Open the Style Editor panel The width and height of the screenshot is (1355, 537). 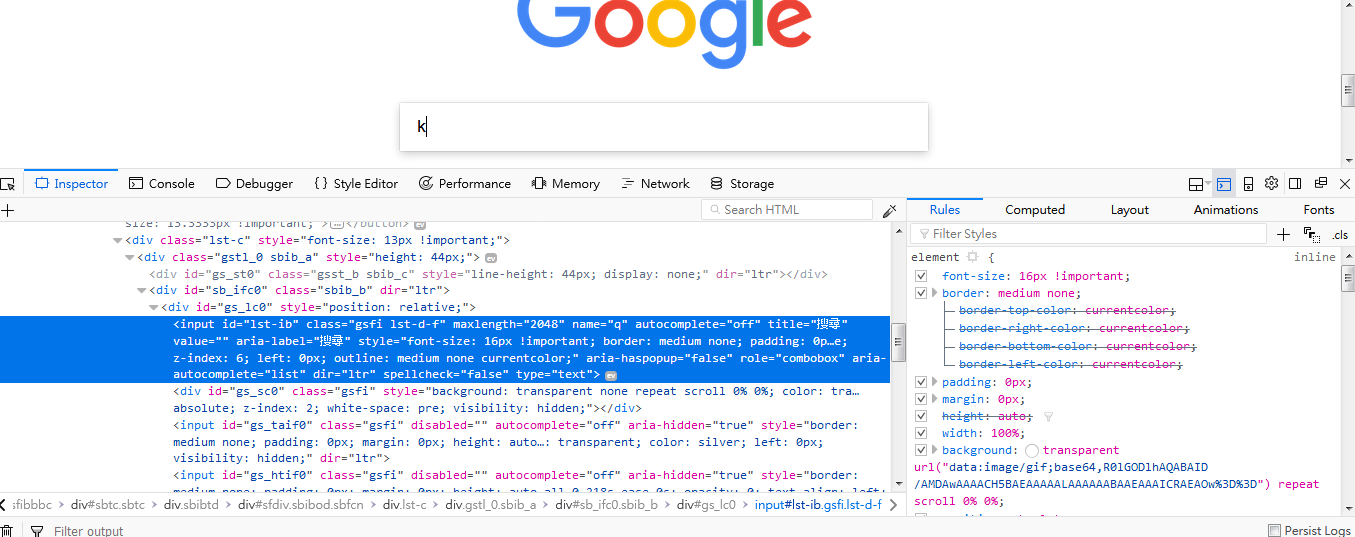point(355,184)
